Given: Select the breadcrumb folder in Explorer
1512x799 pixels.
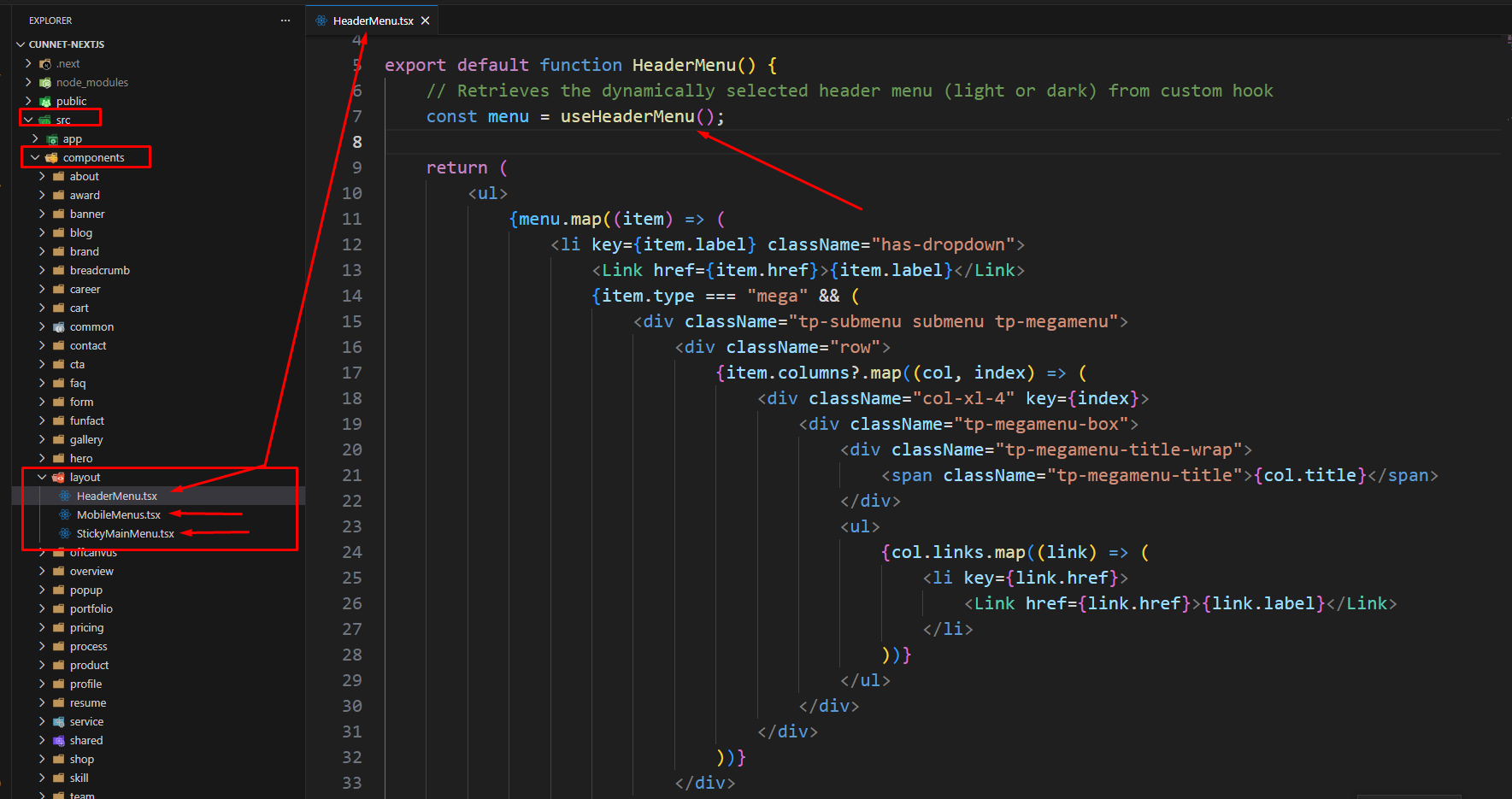Looking at the screenshot, I should coord(101,270).
